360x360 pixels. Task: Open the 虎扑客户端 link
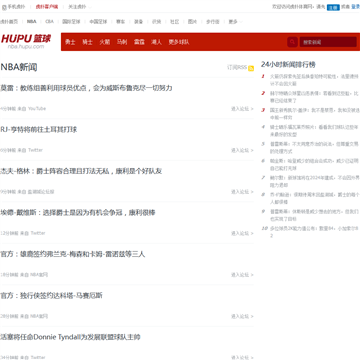[x=47, y=7]
